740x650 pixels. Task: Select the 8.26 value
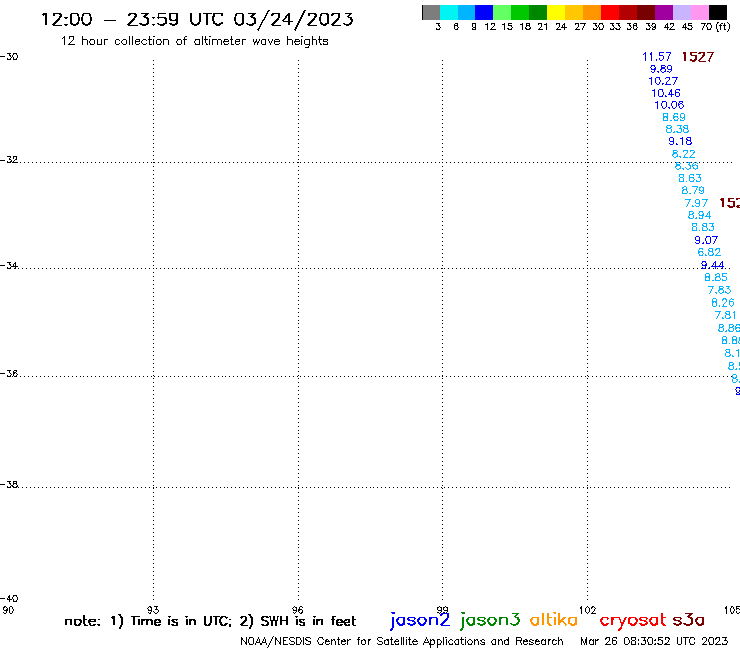coord(723,303)
